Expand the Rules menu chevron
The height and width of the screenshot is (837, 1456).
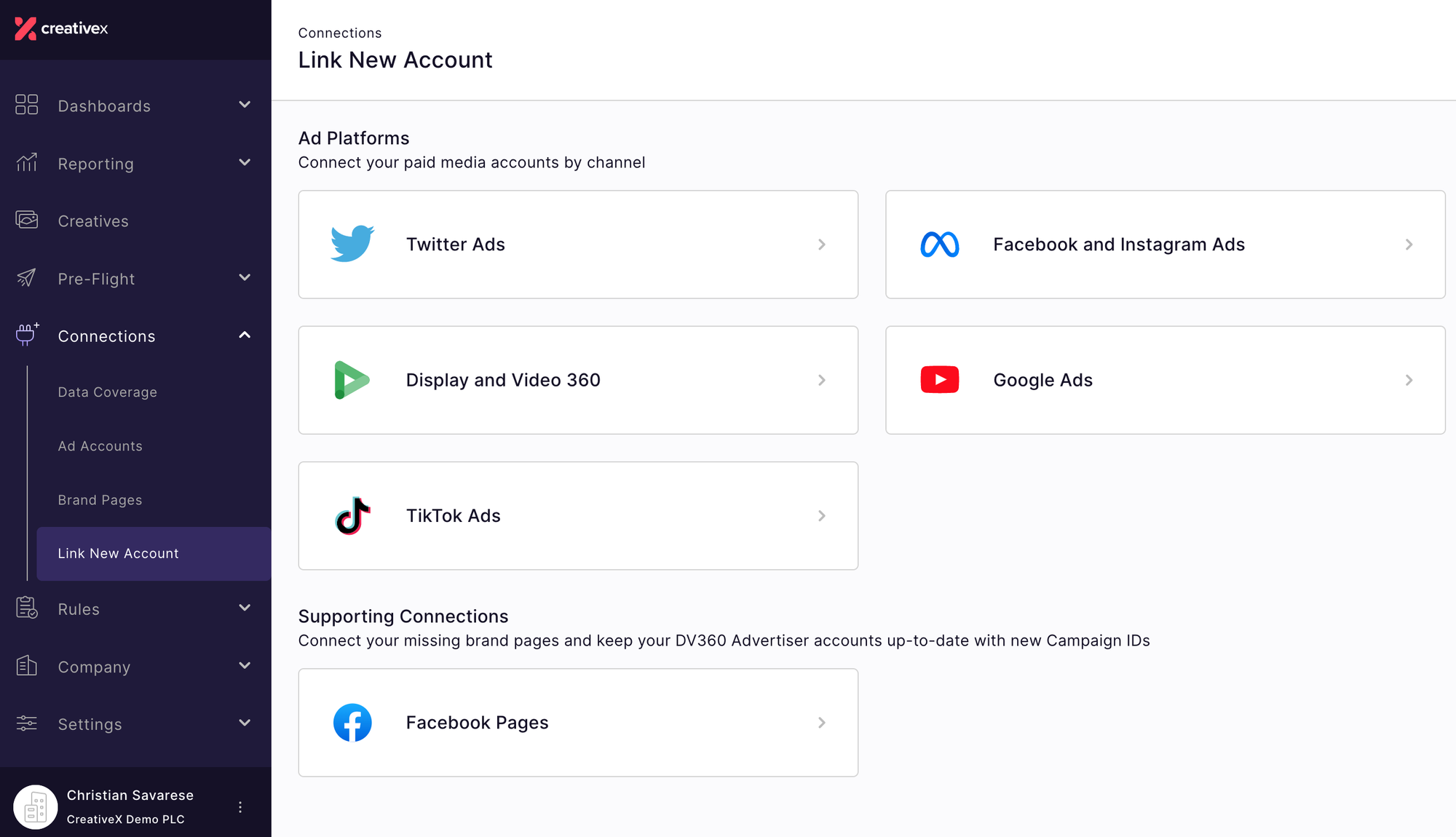point(245,608)
